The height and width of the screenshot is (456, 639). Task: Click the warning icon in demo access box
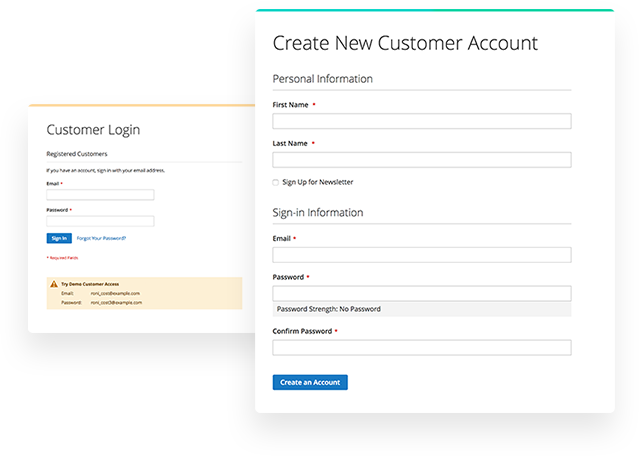tap(54, 284)
